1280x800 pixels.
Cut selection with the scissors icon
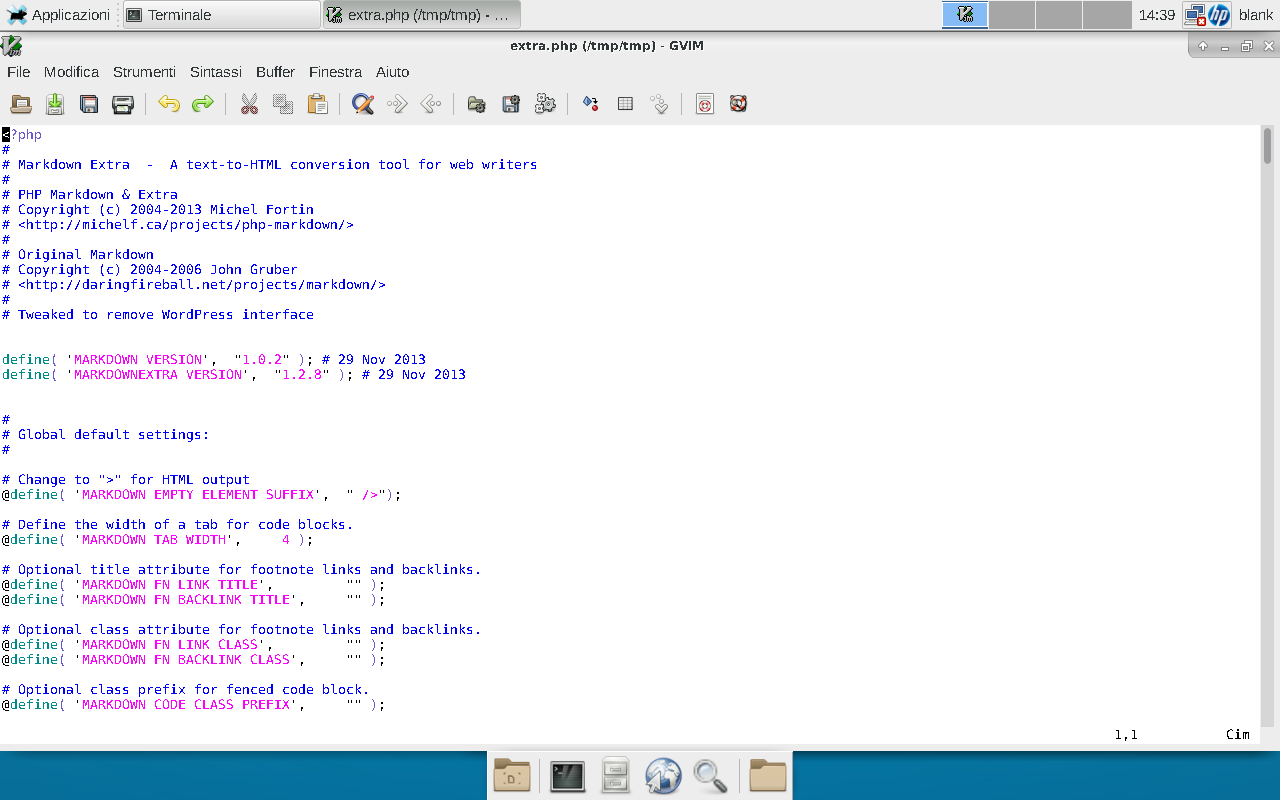point(249,104)
